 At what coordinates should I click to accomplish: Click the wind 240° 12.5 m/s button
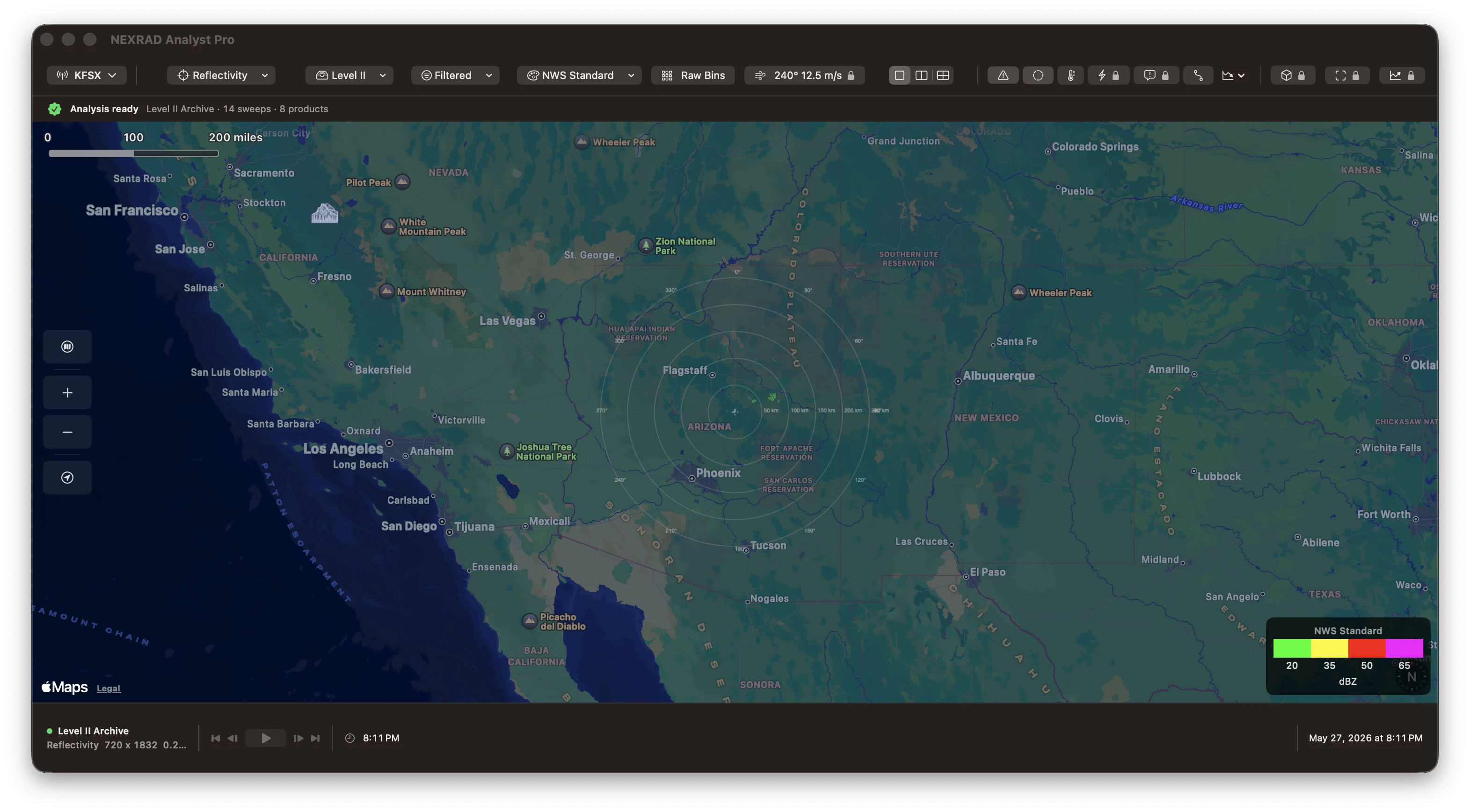click(804, 75)
